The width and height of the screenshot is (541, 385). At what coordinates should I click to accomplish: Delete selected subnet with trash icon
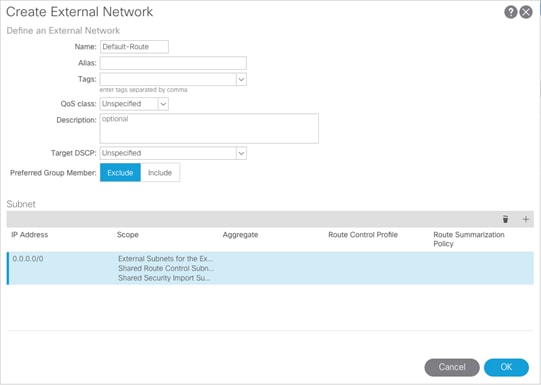[x=505, y=219]
